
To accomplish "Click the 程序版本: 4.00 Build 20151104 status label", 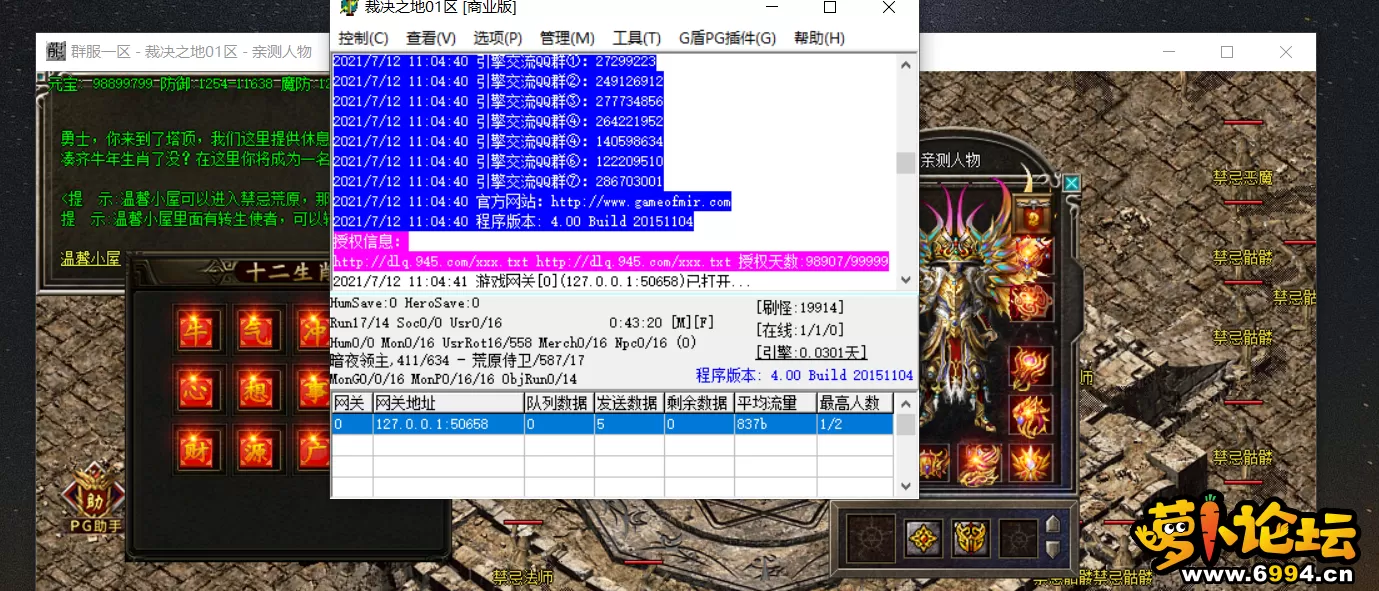I will [804, 376].
